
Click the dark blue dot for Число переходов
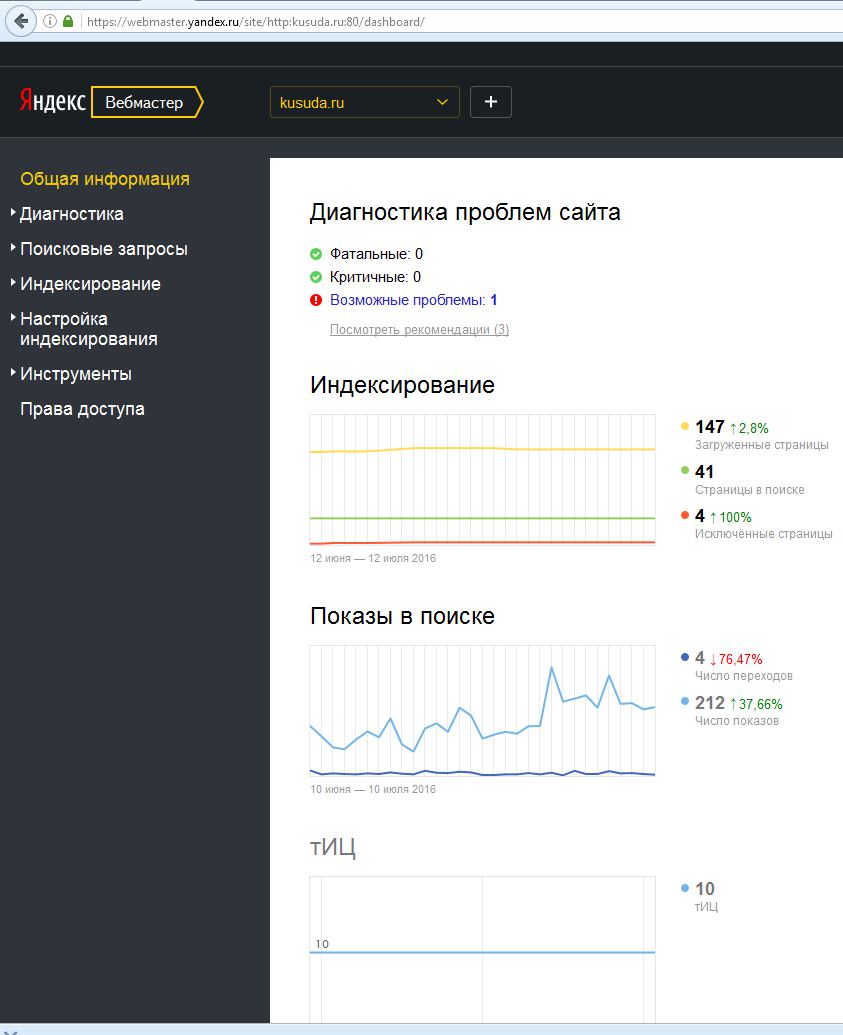click(685, 657)
